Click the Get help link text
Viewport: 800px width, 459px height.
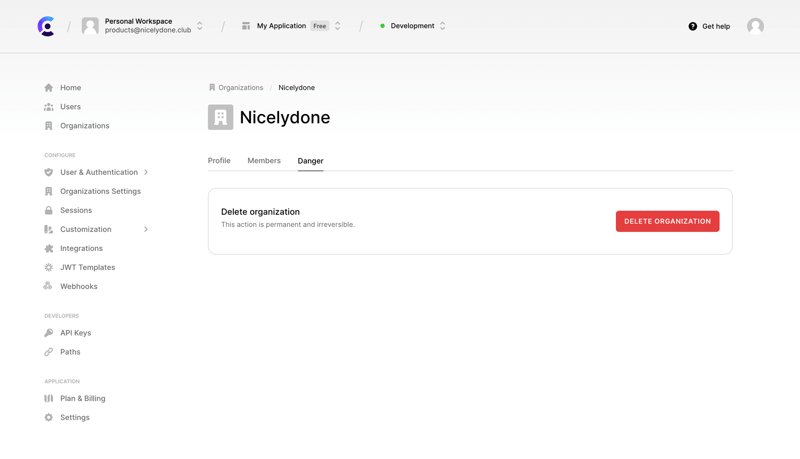pyautogui.click(x=716, y=27)
